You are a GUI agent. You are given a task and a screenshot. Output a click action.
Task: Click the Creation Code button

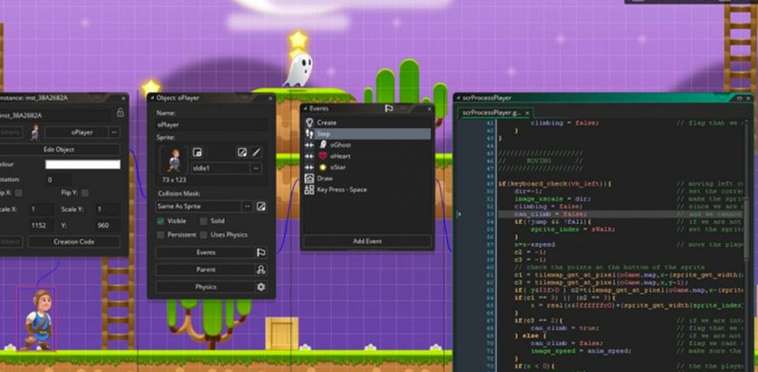click(74, 242)
